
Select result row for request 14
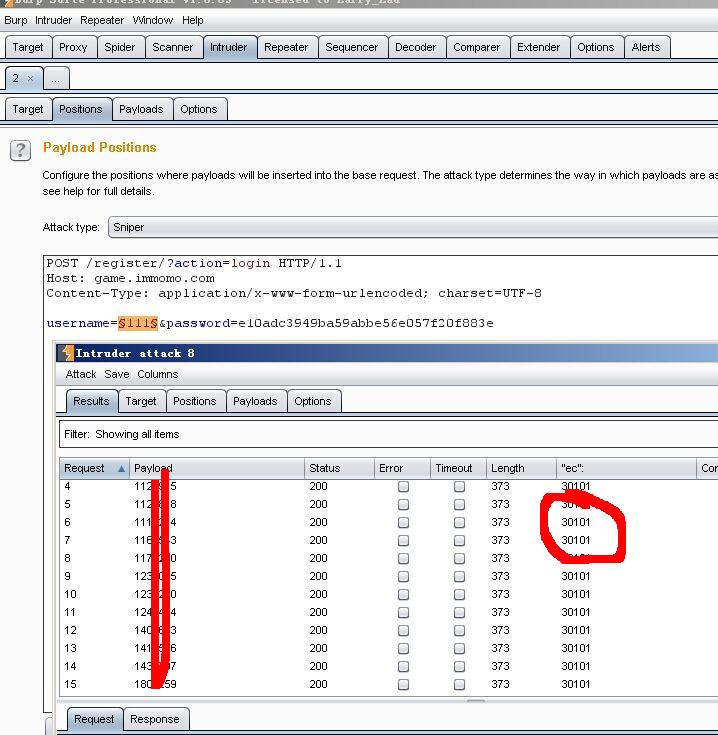389,666
